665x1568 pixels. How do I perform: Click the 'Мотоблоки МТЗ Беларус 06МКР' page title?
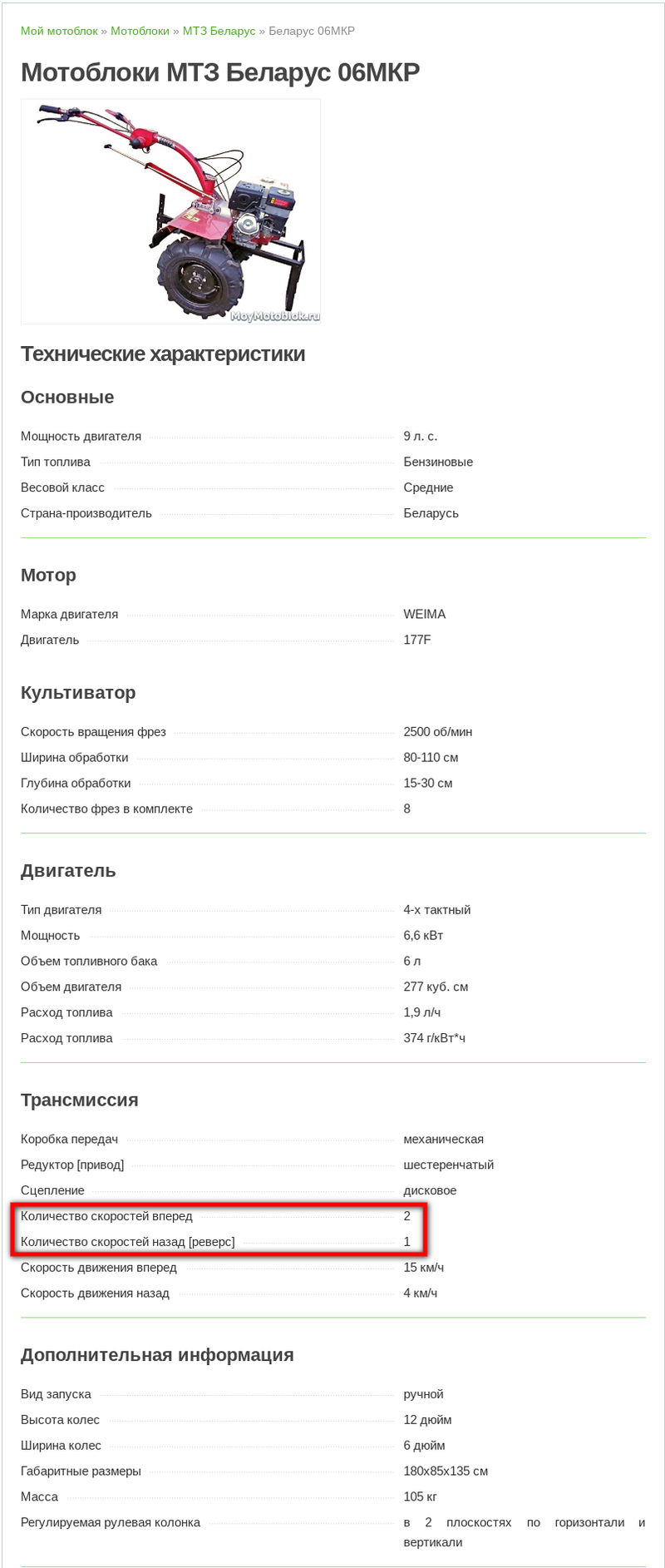(220, 72)
